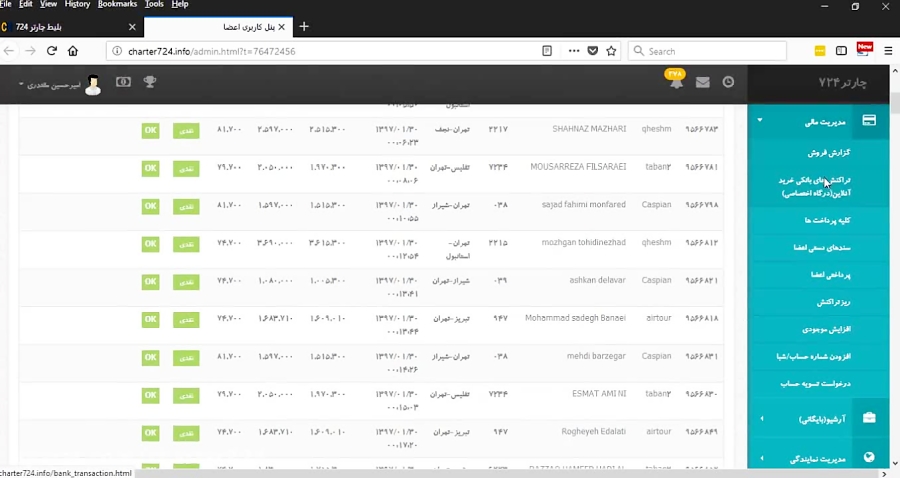Open افزودن شماره حساب/شبا link
The width and height of the screenshot is (900, 478).
[x=813, y=356]
